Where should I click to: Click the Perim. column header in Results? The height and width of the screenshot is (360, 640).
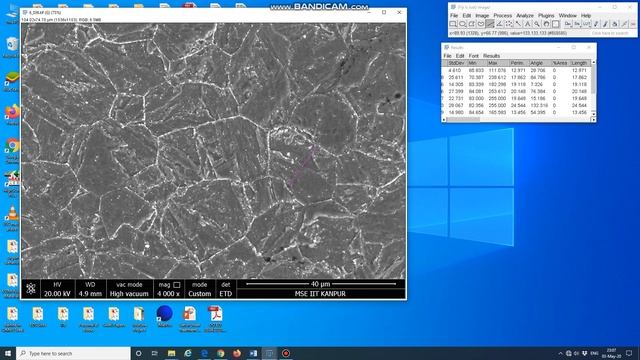click(x=518, y=63)
